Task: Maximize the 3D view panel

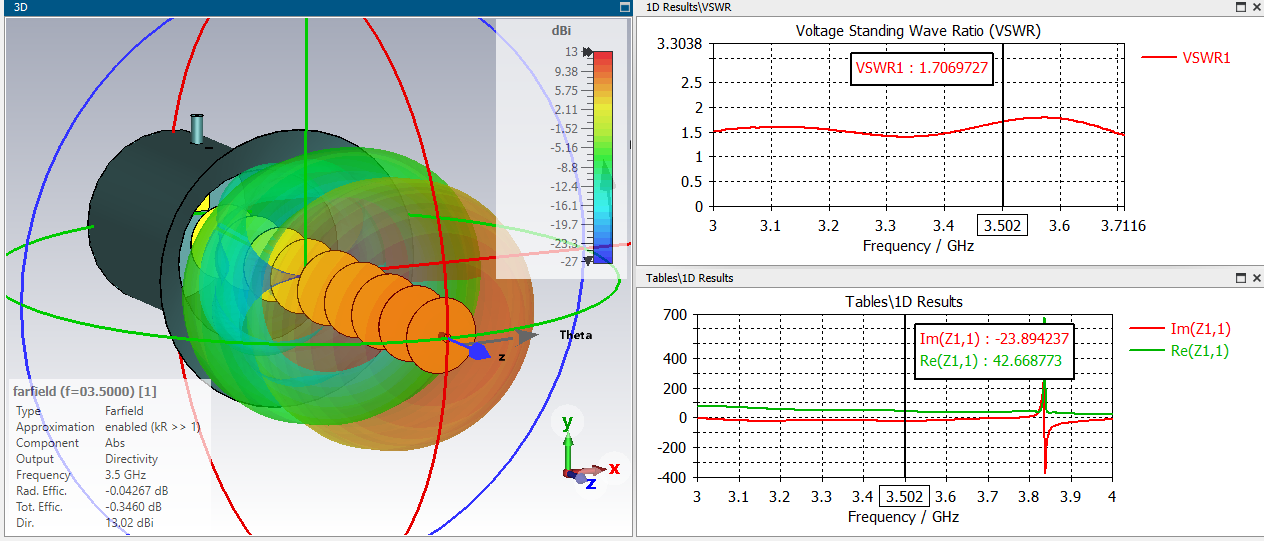Action: click(x=623, y=7)
